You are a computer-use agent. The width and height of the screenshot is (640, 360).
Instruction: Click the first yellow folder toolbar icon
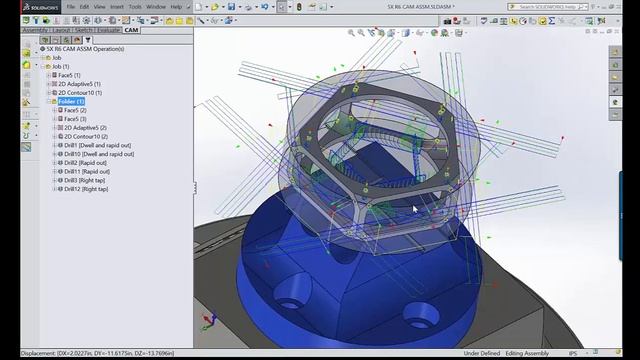click(169, 20)
